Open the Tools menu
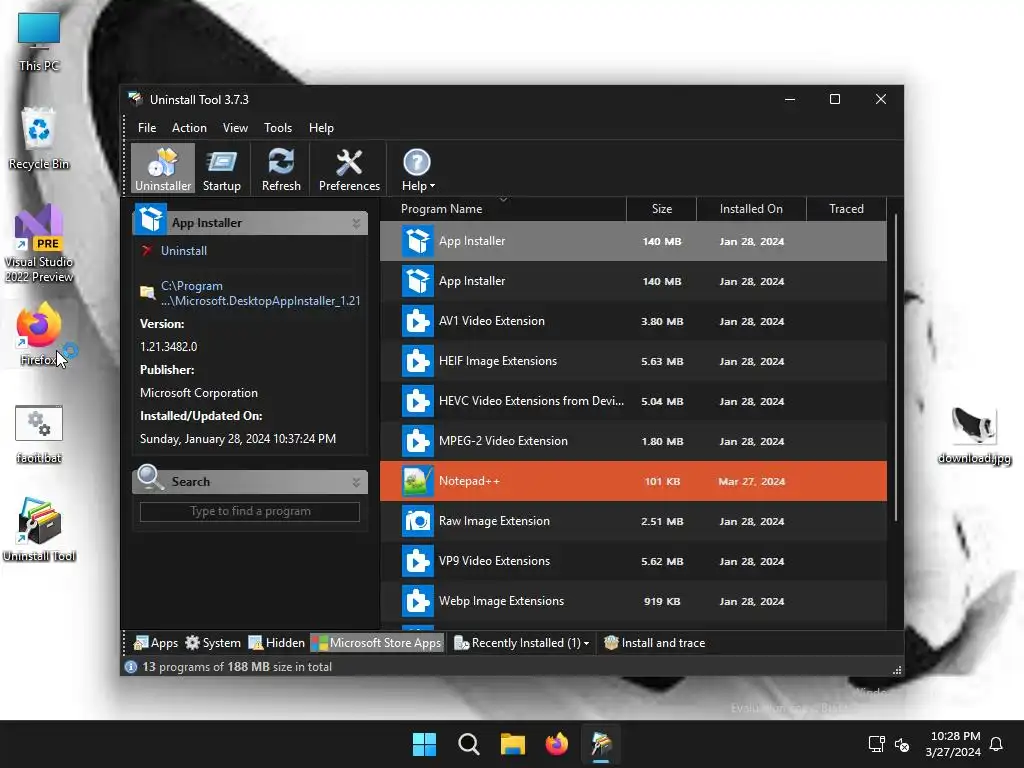Screen dimensions: 1024x768 click(x=278, y=128)
